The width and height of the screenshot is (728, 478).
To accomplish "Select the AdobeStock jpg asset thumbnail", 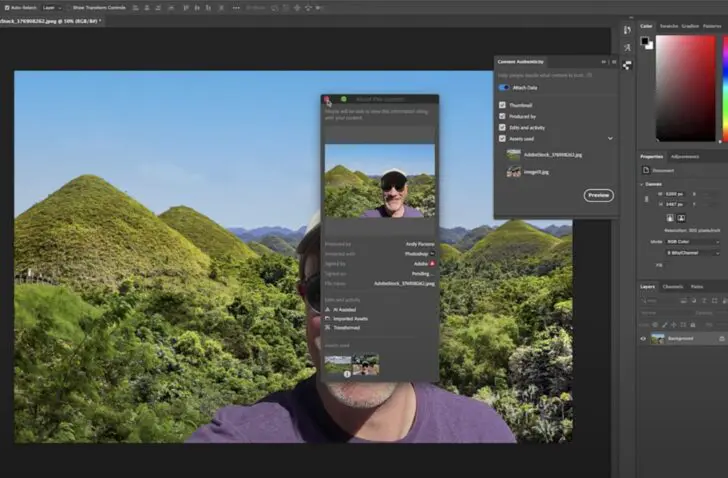I will pyautogui.click(x=513, y=155).
